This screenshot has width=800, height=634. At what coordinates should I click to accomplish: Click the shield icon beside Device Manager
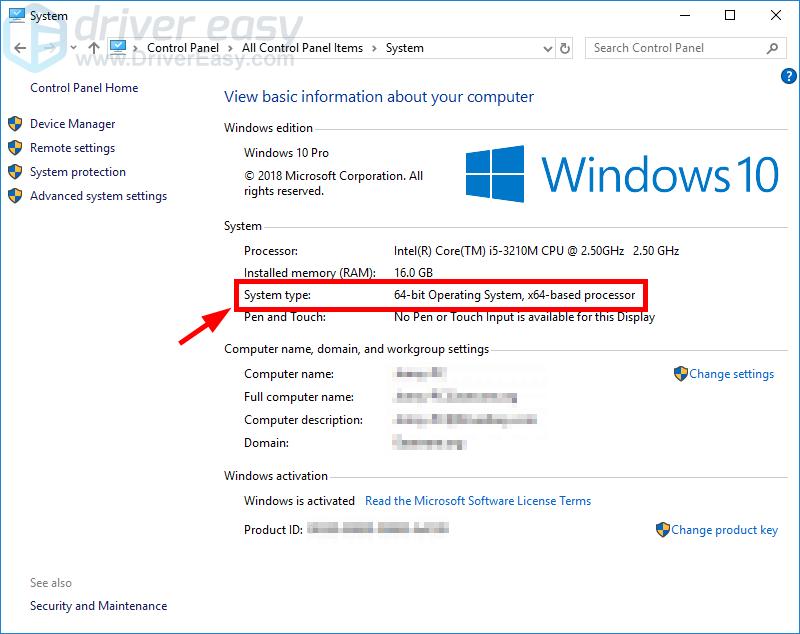pyautogui.click(x=15, y=123)
